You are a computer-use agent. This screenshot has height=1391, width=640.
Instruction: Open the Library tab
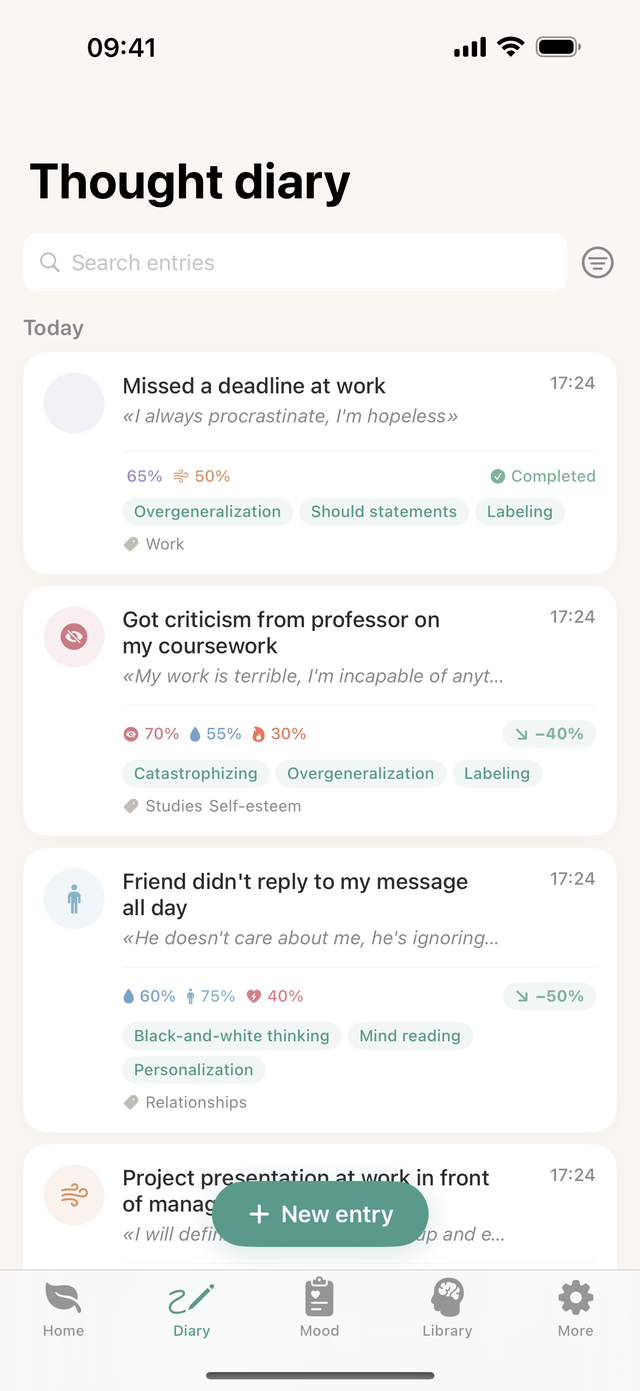(x=447, y=1309)
